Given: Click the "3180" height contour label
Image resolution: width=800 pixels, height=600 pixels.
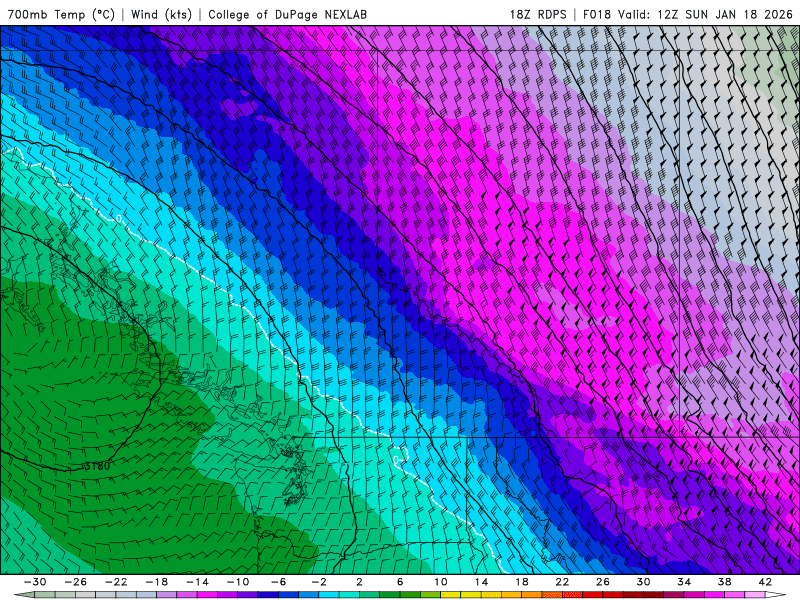Looking at the screenshot, I should pos(97,466).
